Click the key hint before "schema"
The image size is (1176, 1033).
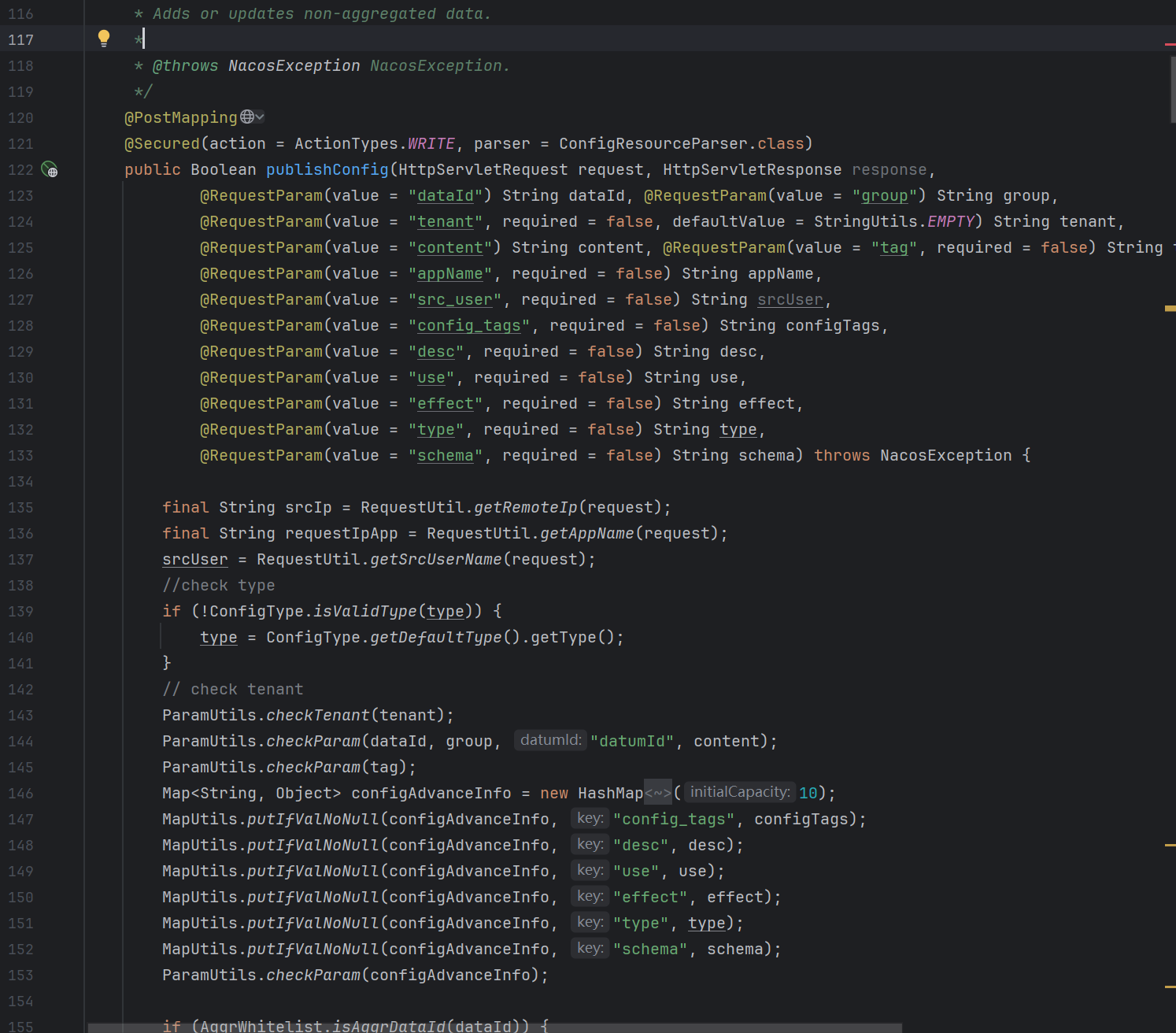click(590, 949)
